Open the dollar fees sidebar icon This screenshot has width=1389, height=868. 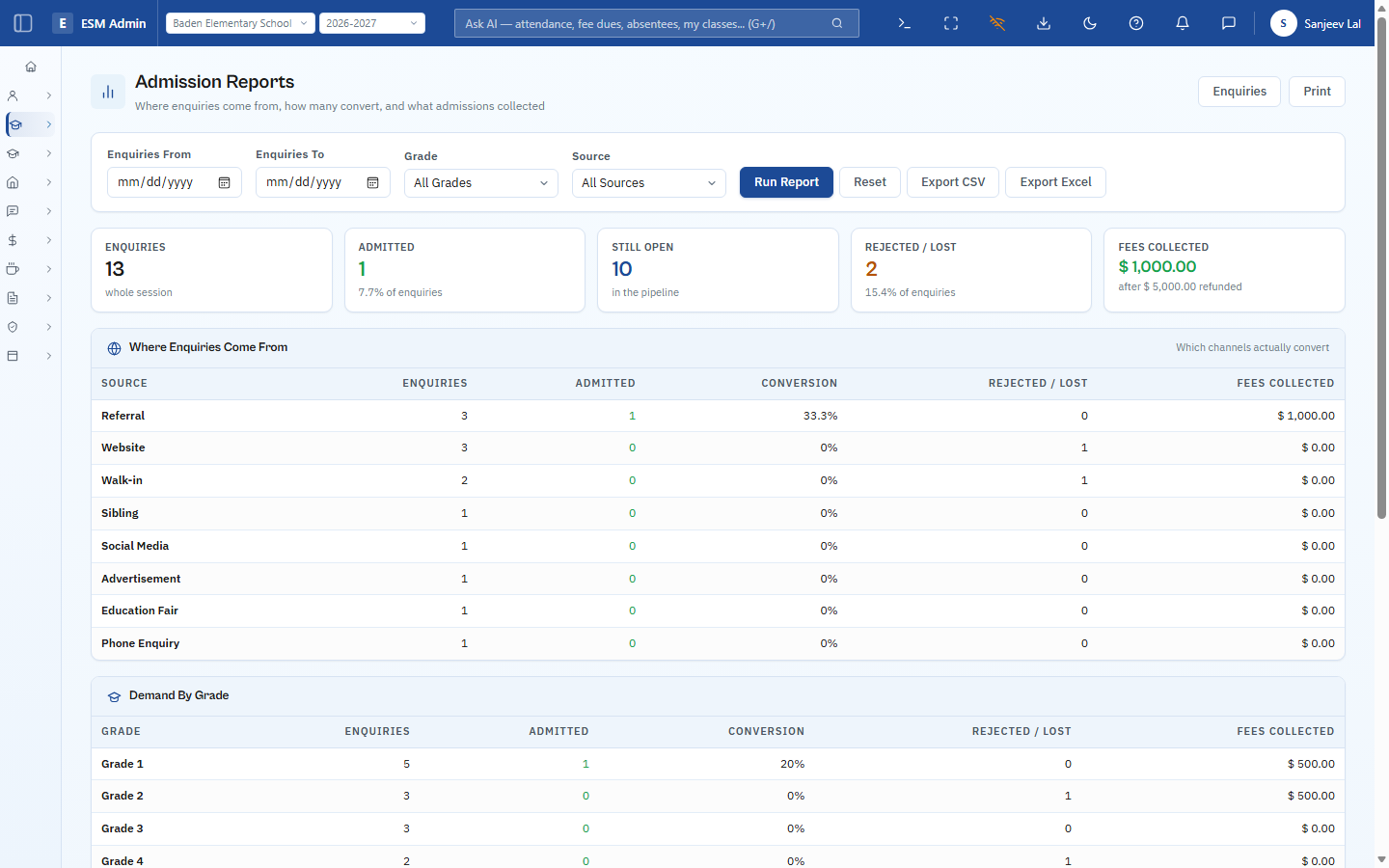(13, 240)
